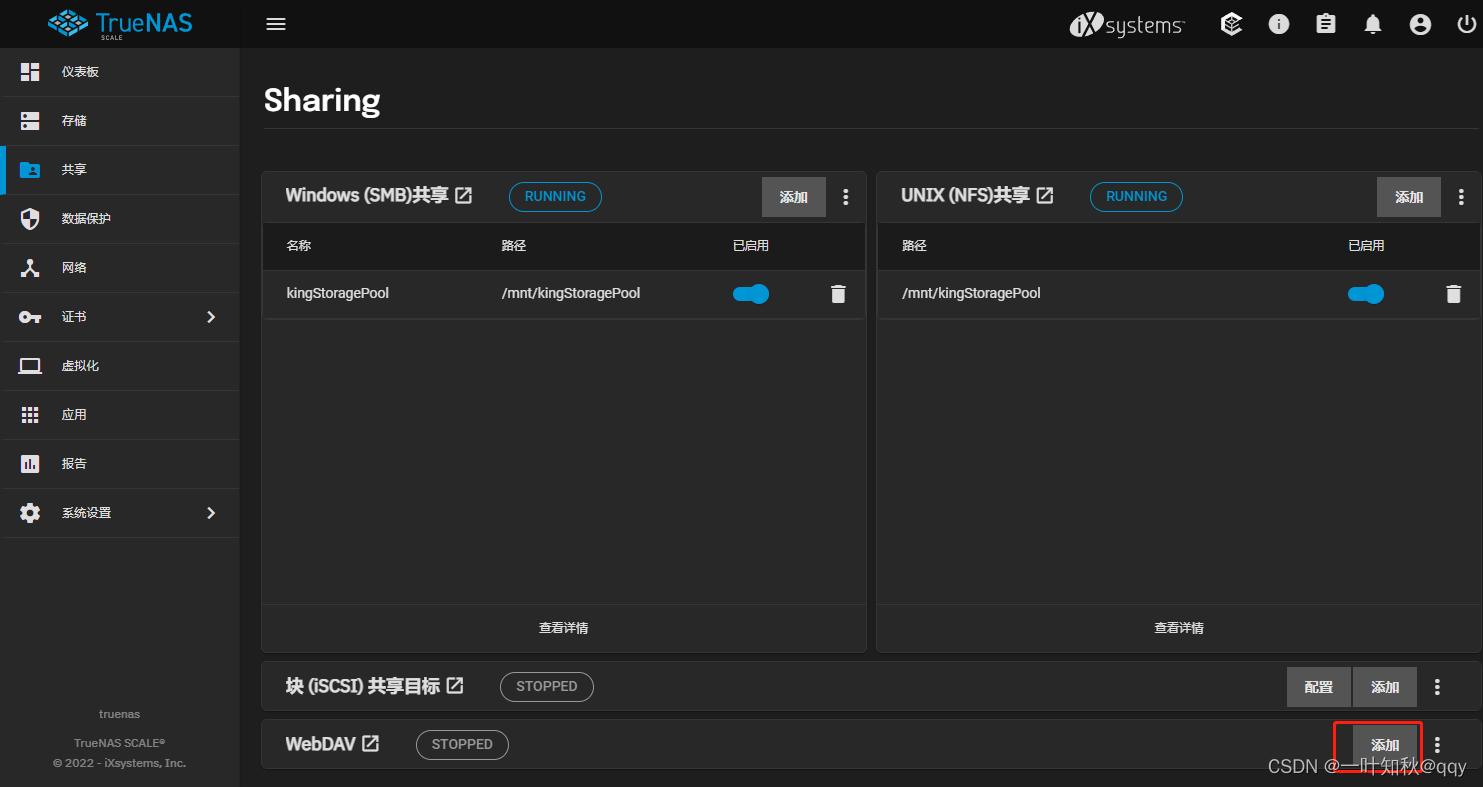
Task: Click the Sharing page heading
Action: click(x=322, y=100)
